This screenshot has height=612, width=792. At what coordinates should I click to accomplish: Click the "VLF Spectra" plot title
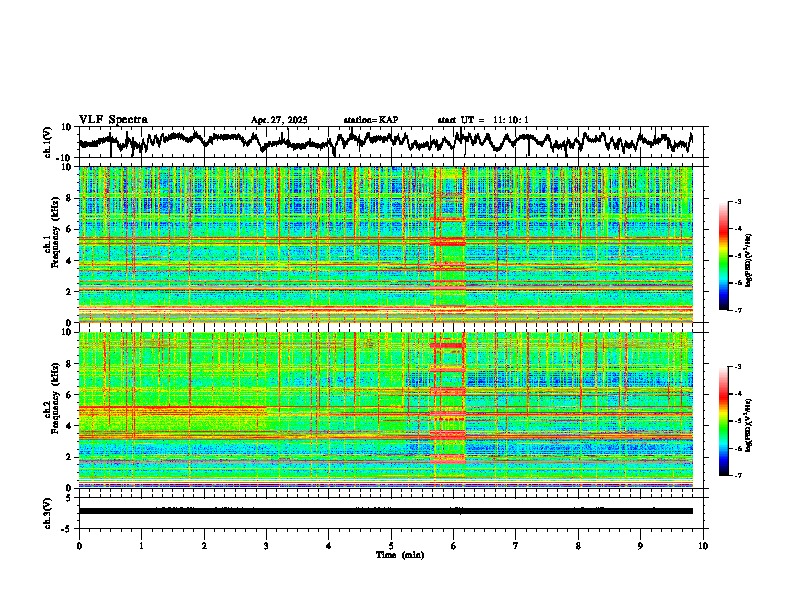pyautogui.click(x=113, y=120)
